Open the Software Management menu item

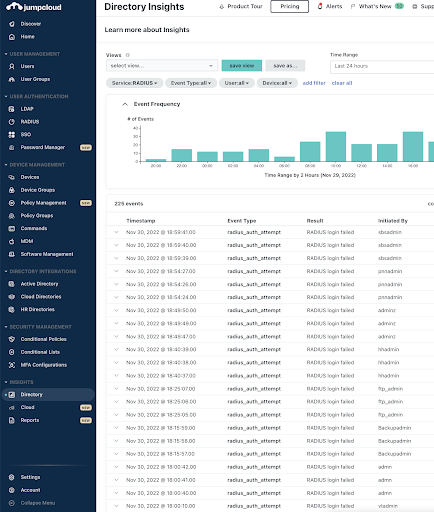(47, 254)
